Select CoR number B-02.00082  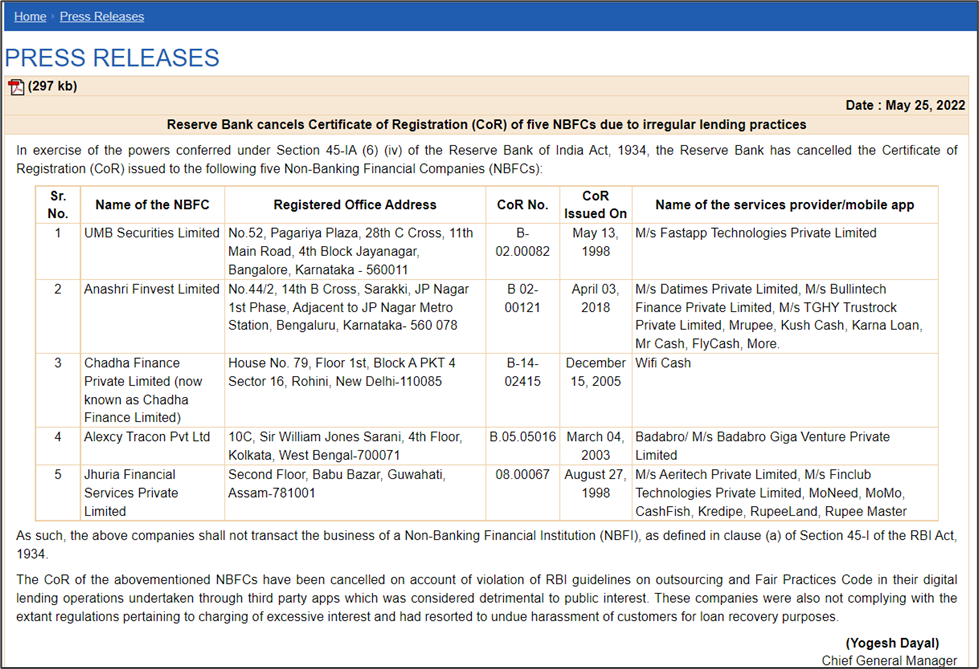(523, 251)
